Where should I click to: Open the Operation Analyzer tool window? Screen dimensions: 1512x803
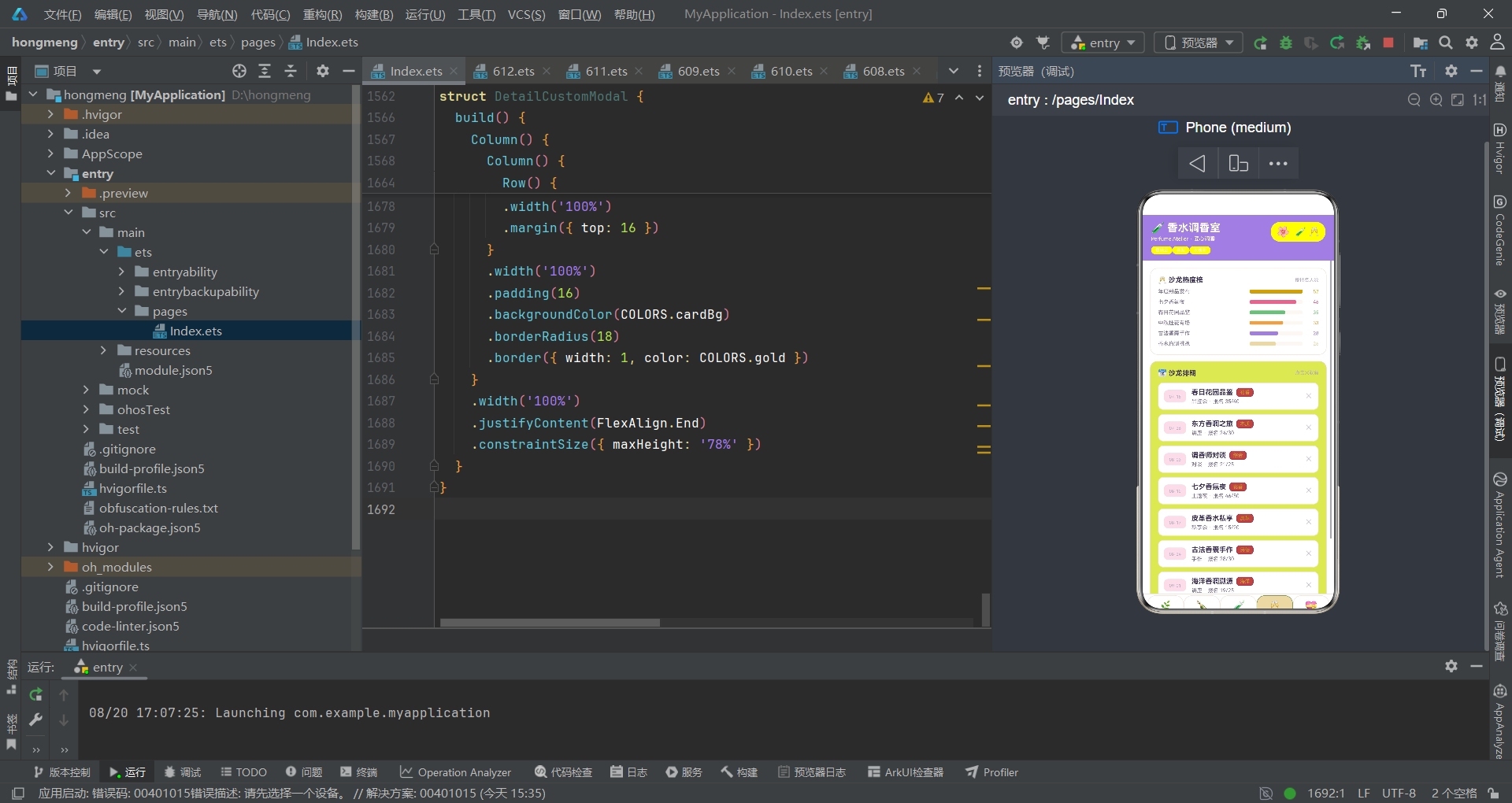tap(456, 772)
